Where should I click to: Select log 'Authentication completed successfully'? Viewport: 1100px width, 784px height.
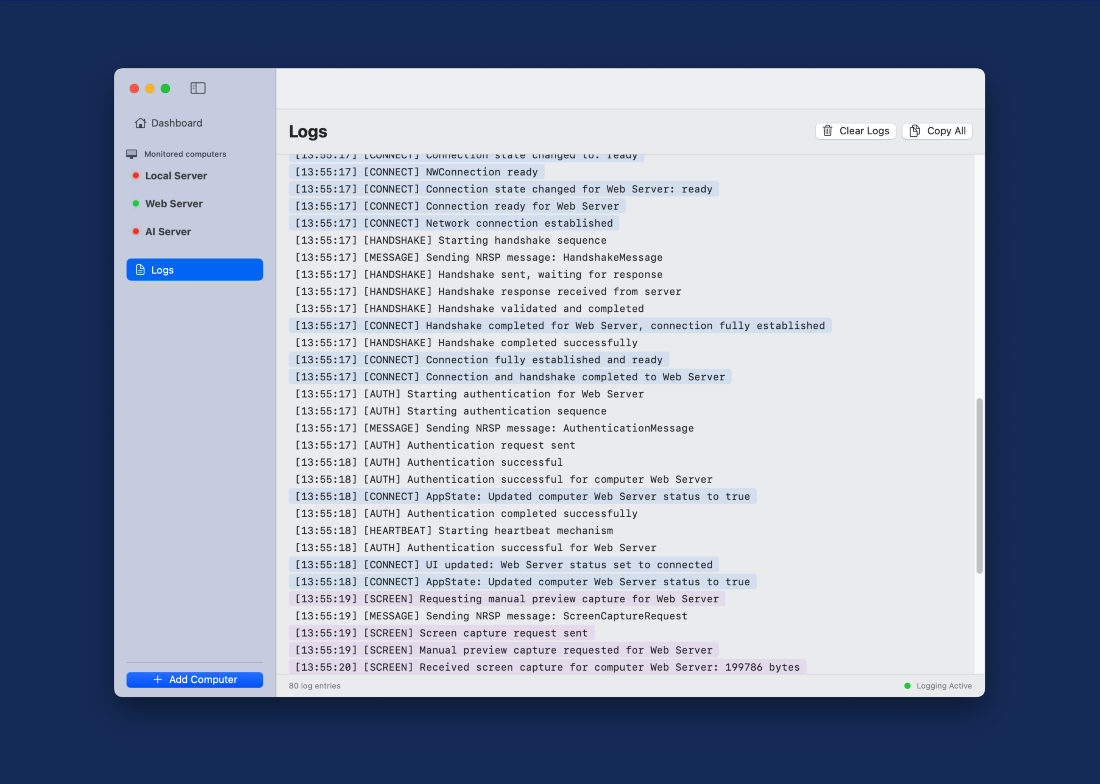click(x=466, y=513)
